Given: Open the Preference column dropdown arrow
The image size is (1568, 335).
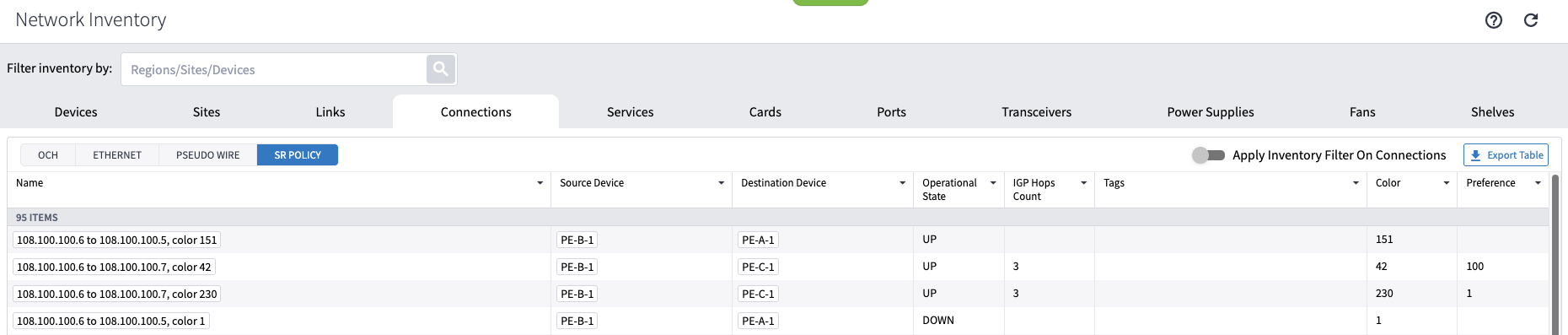Looking at the screenshot, I should (x=1538, y=183).
